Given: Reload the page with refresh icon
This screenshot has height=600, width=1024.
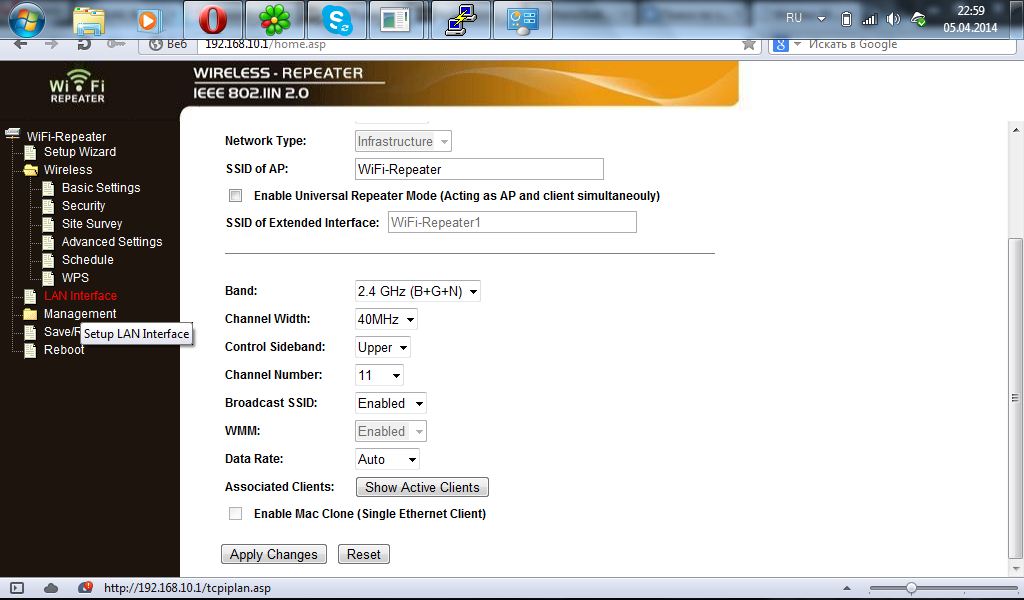Looking at the screenshot, I should click(84, 44).
